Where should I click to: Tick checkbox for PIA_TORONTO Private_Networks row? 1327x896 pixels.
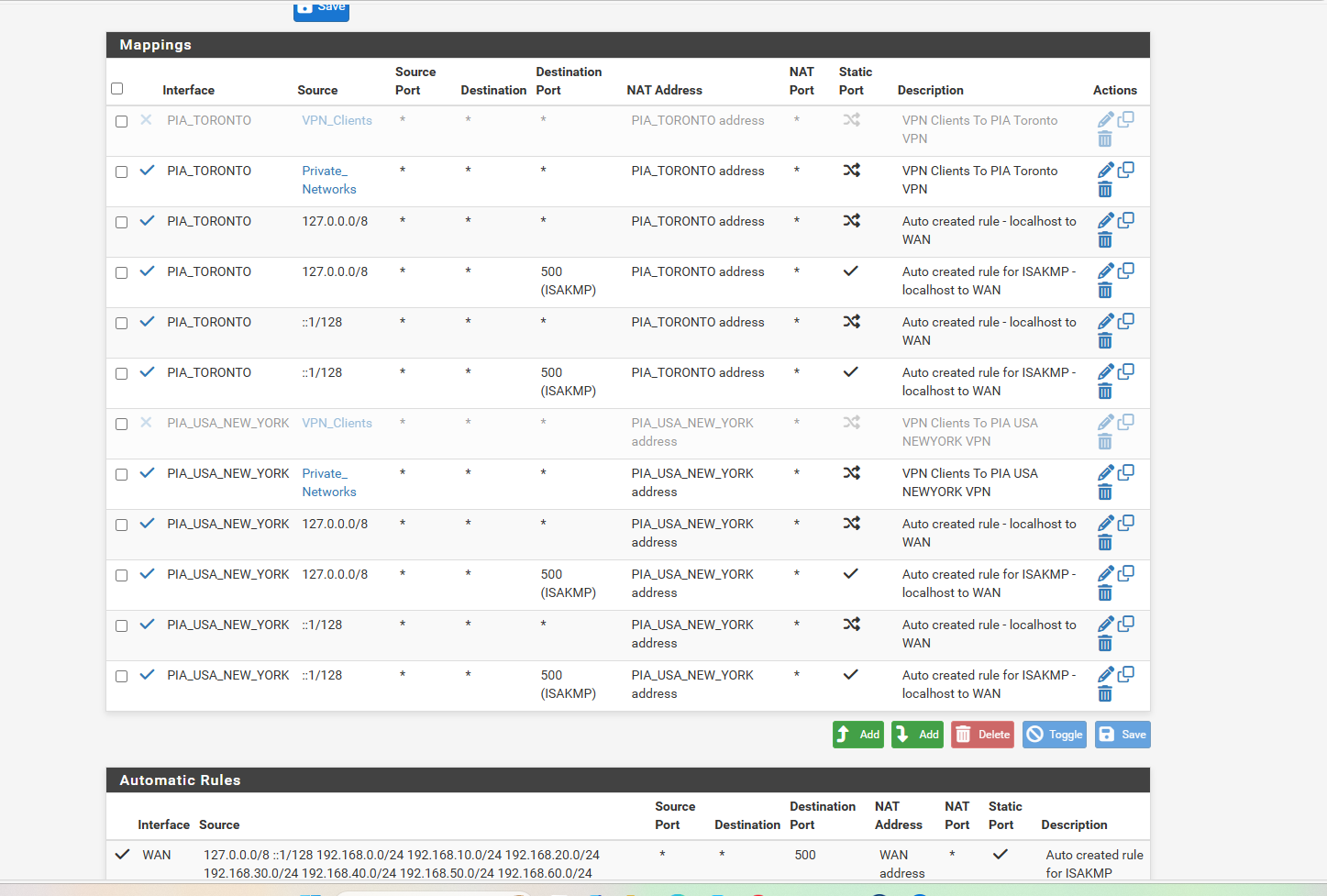(121, 171)
